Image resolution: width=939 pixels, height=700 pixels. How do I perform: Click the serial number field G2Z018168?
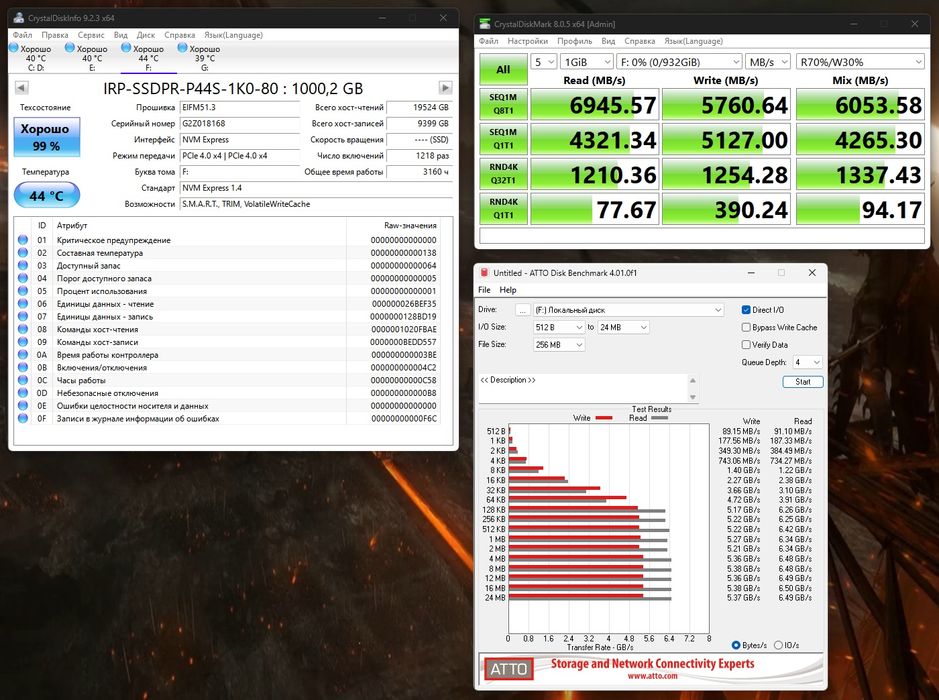(x=240, y=123)
